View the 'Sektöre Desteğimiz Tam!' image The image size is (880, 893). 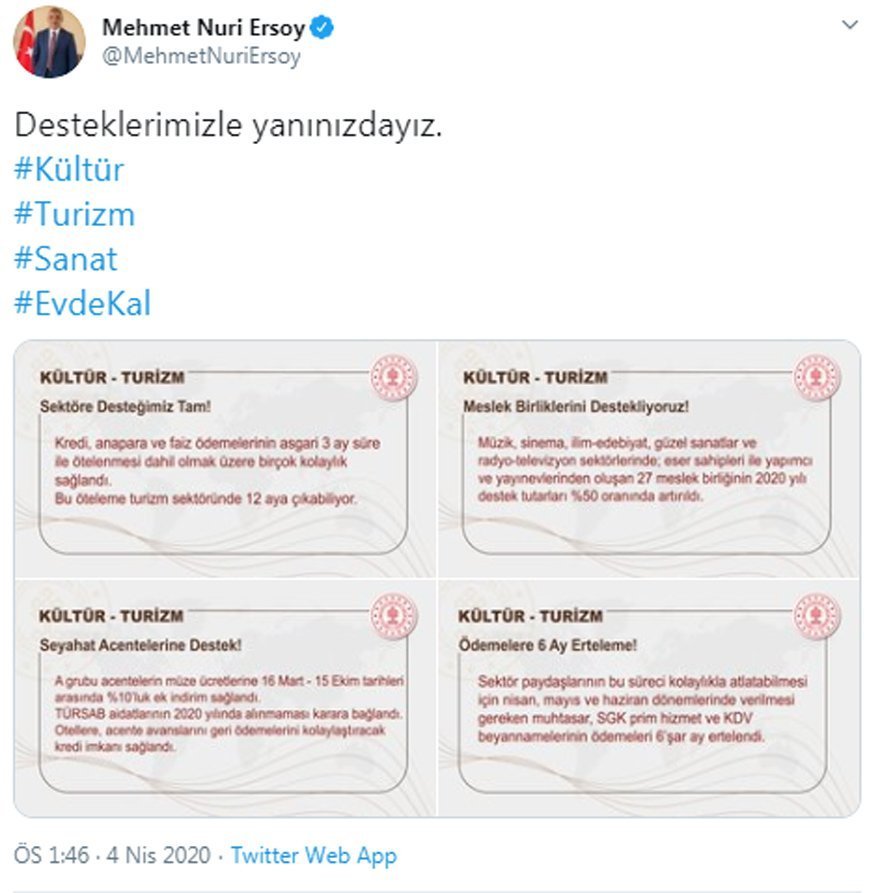[225, 459]
